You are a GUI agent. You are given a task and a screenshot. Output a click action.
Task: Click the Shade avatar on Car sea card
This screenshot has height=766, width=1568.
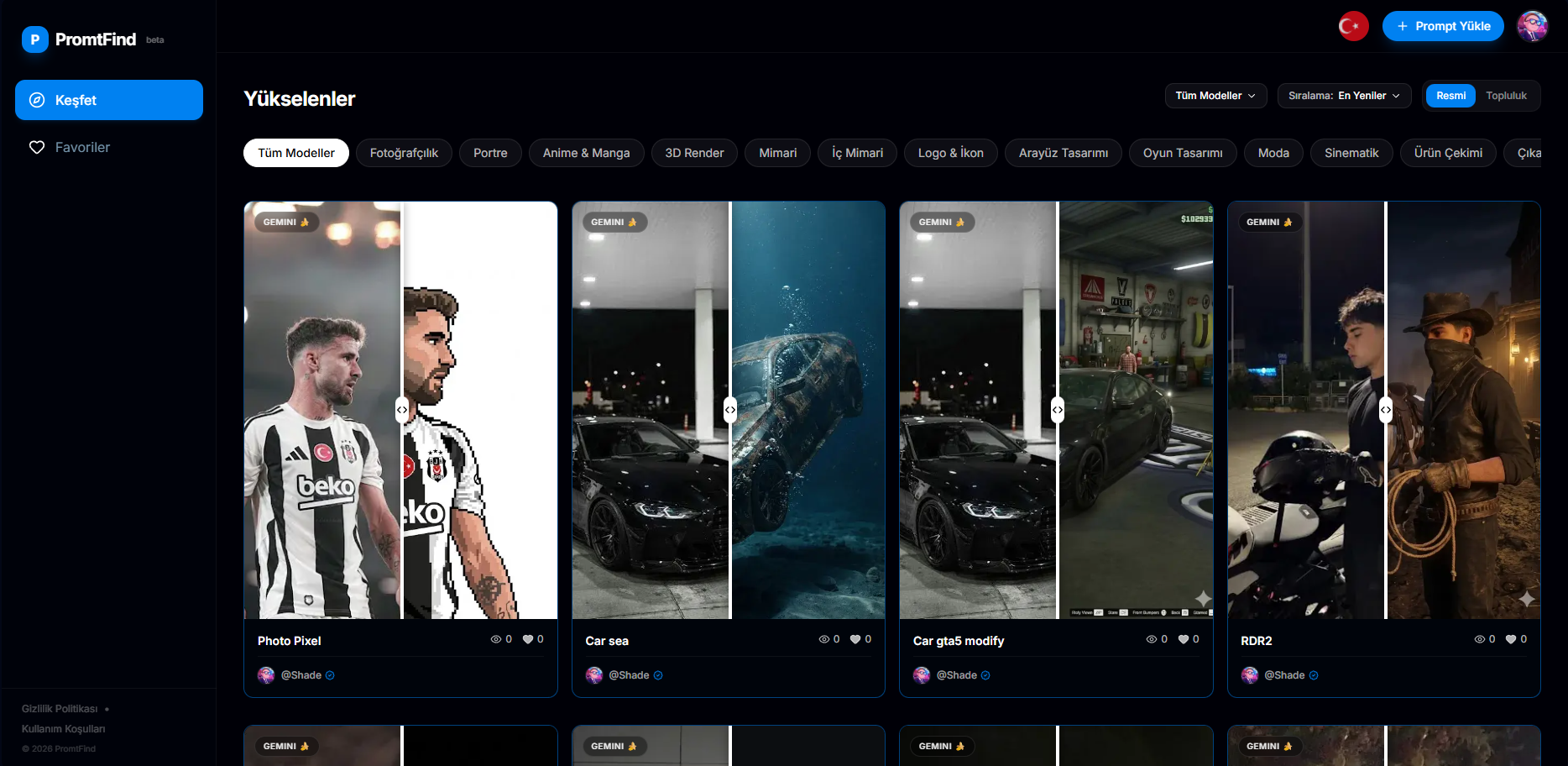pos(594,675)
